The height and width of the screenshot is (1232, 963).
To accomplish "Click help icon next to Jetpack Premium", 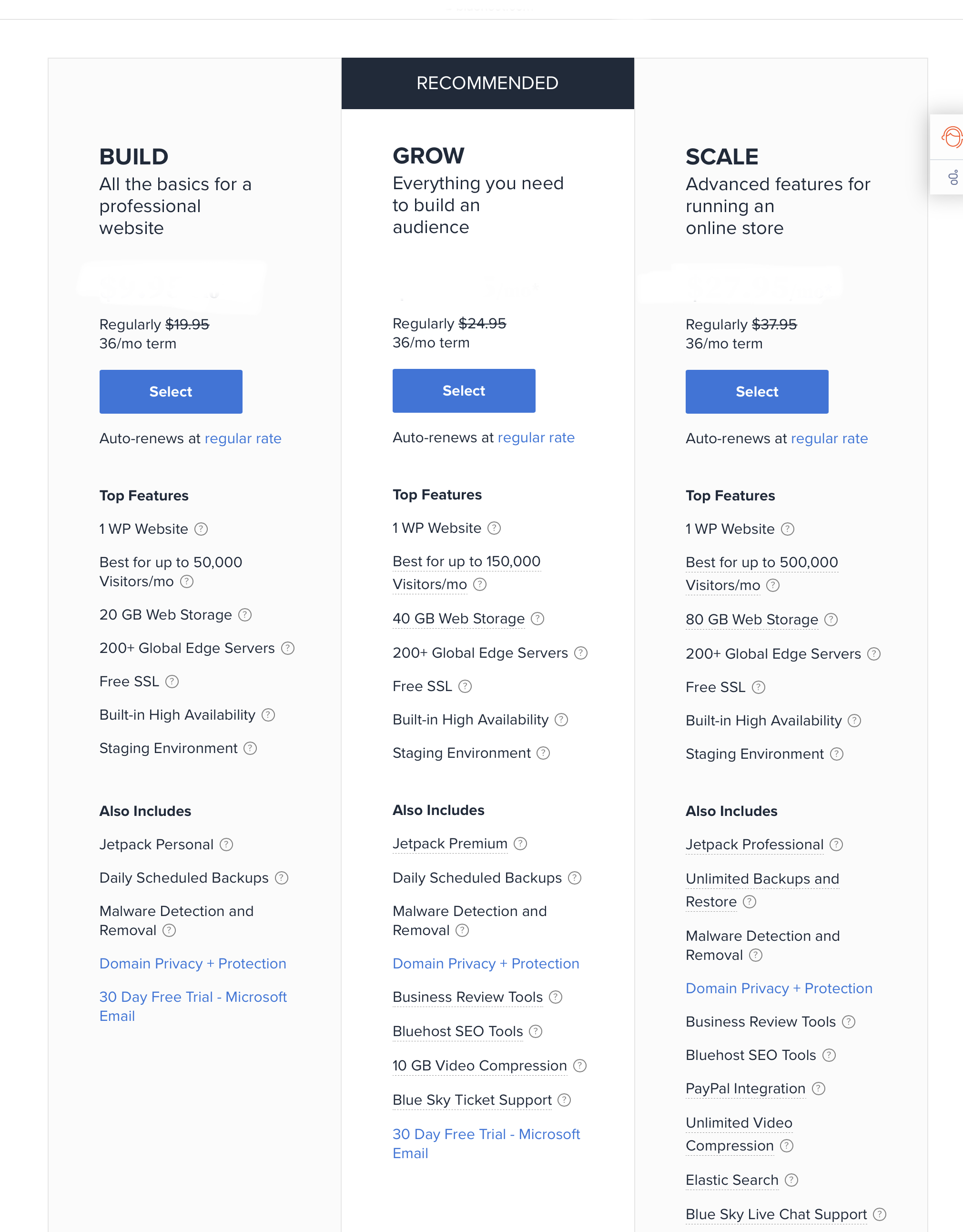I will tap(520, 844).
